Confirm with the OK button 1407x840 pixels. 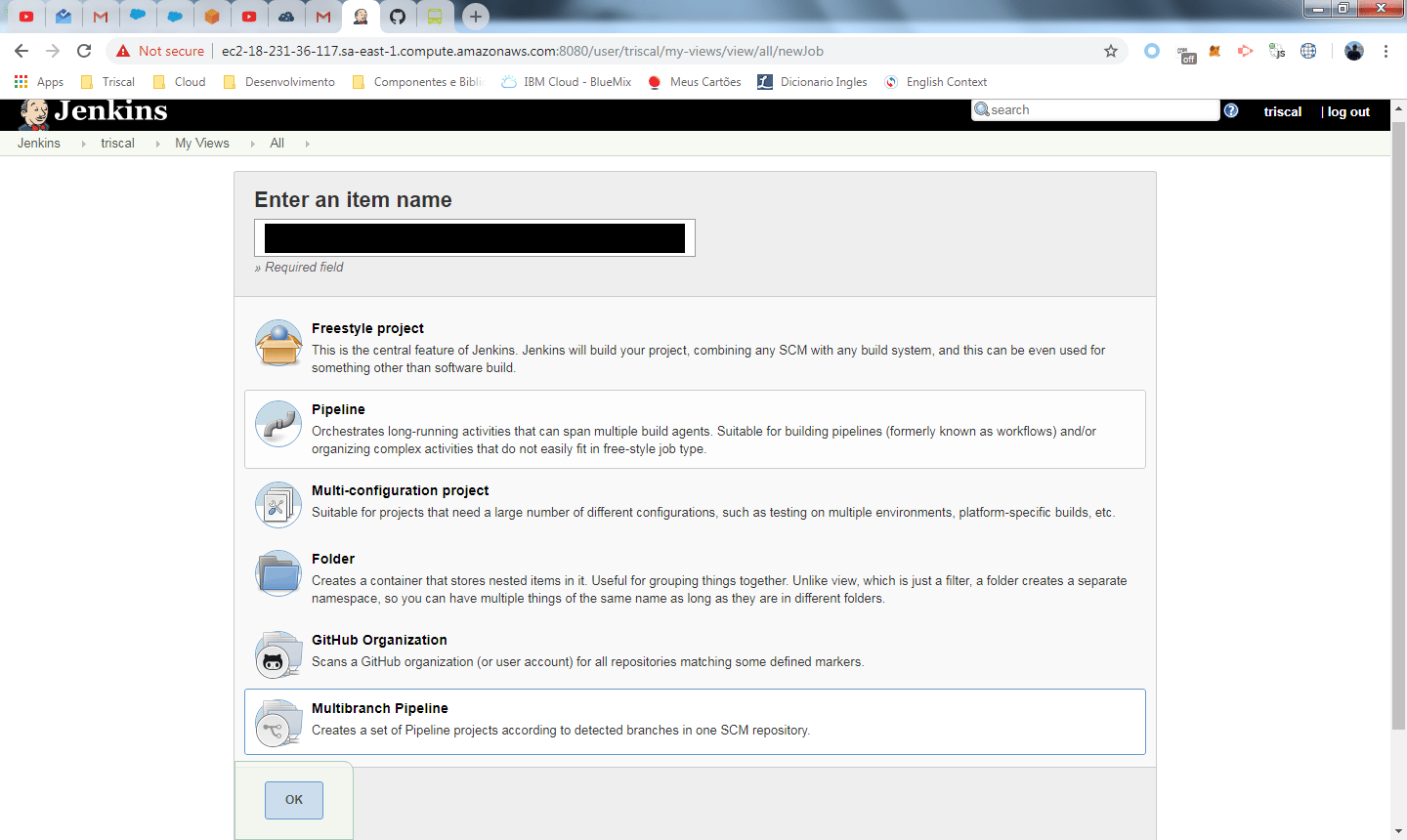tap(294, 800)
